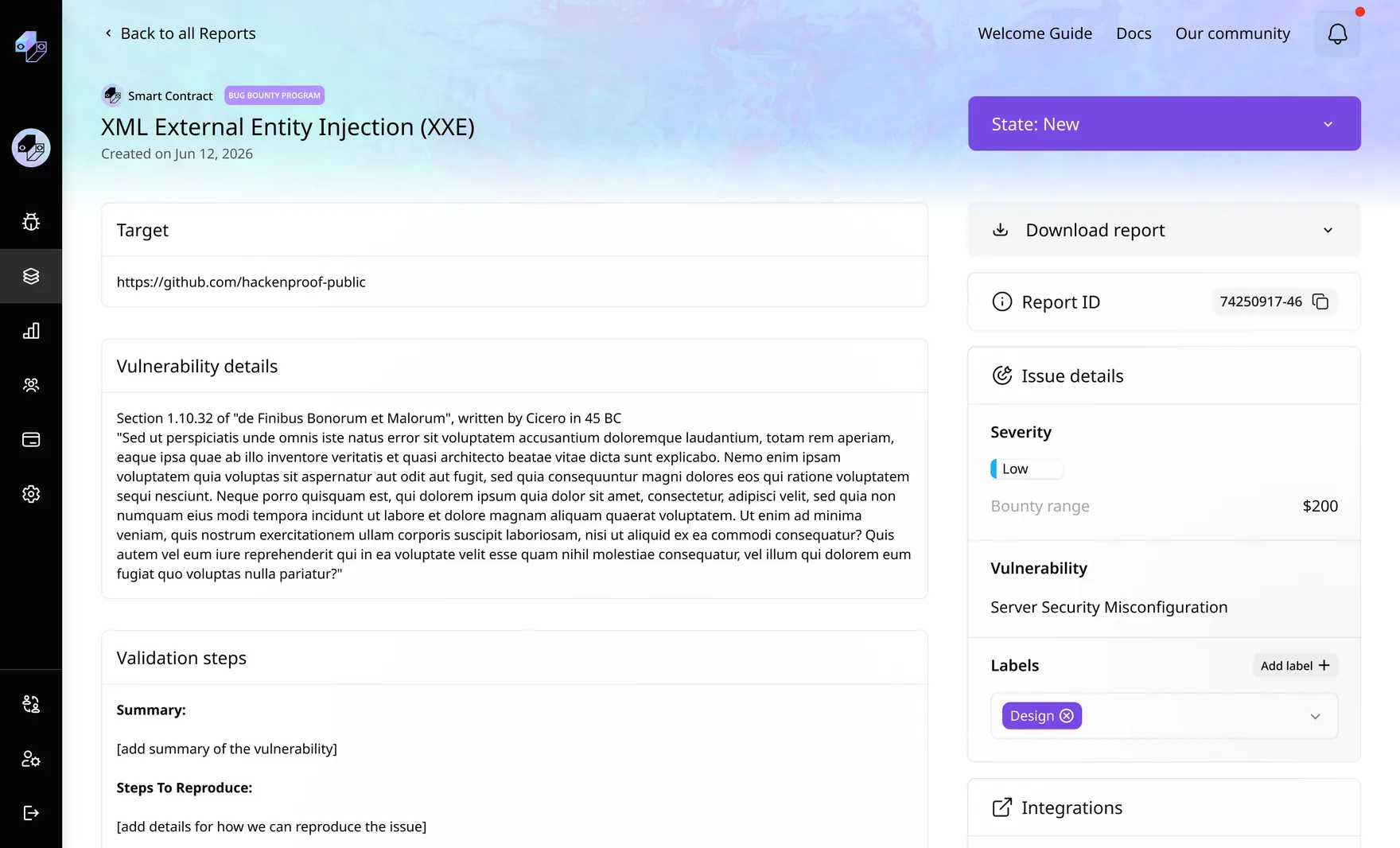Open the user settings sidebar icon
This screenshot has height=848, width=1400.
point(31,759)
